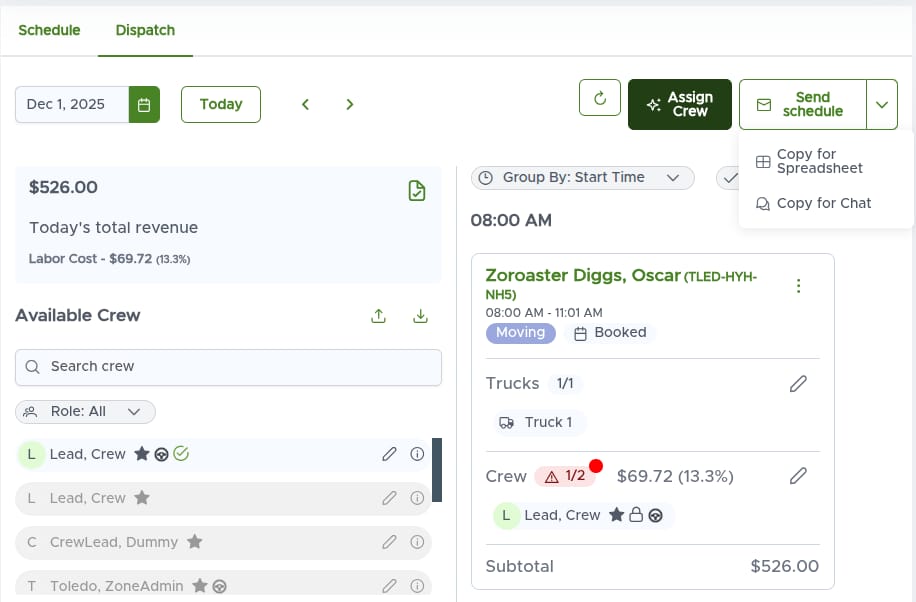
Task: Switch to the Schedule tab
Action: coord(49,30)
